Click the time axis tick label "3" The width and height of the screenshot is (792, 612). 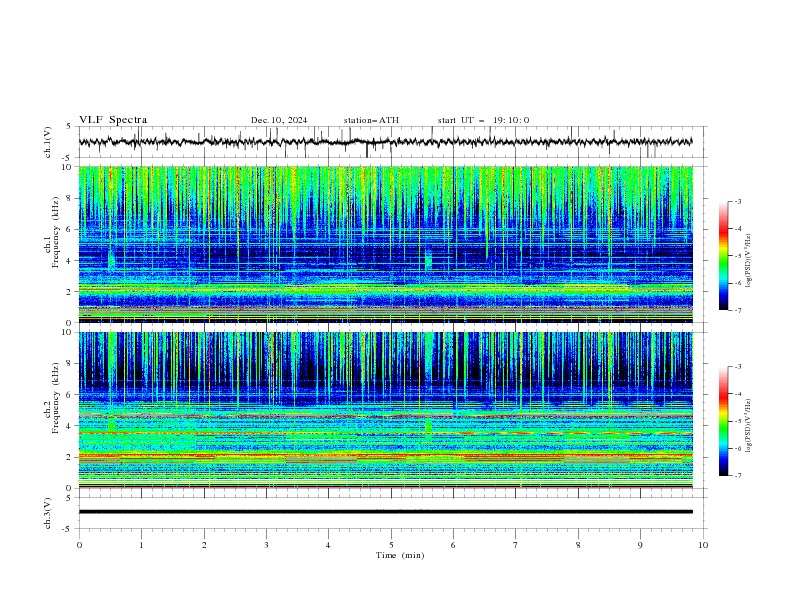click(x=266, y=545)
